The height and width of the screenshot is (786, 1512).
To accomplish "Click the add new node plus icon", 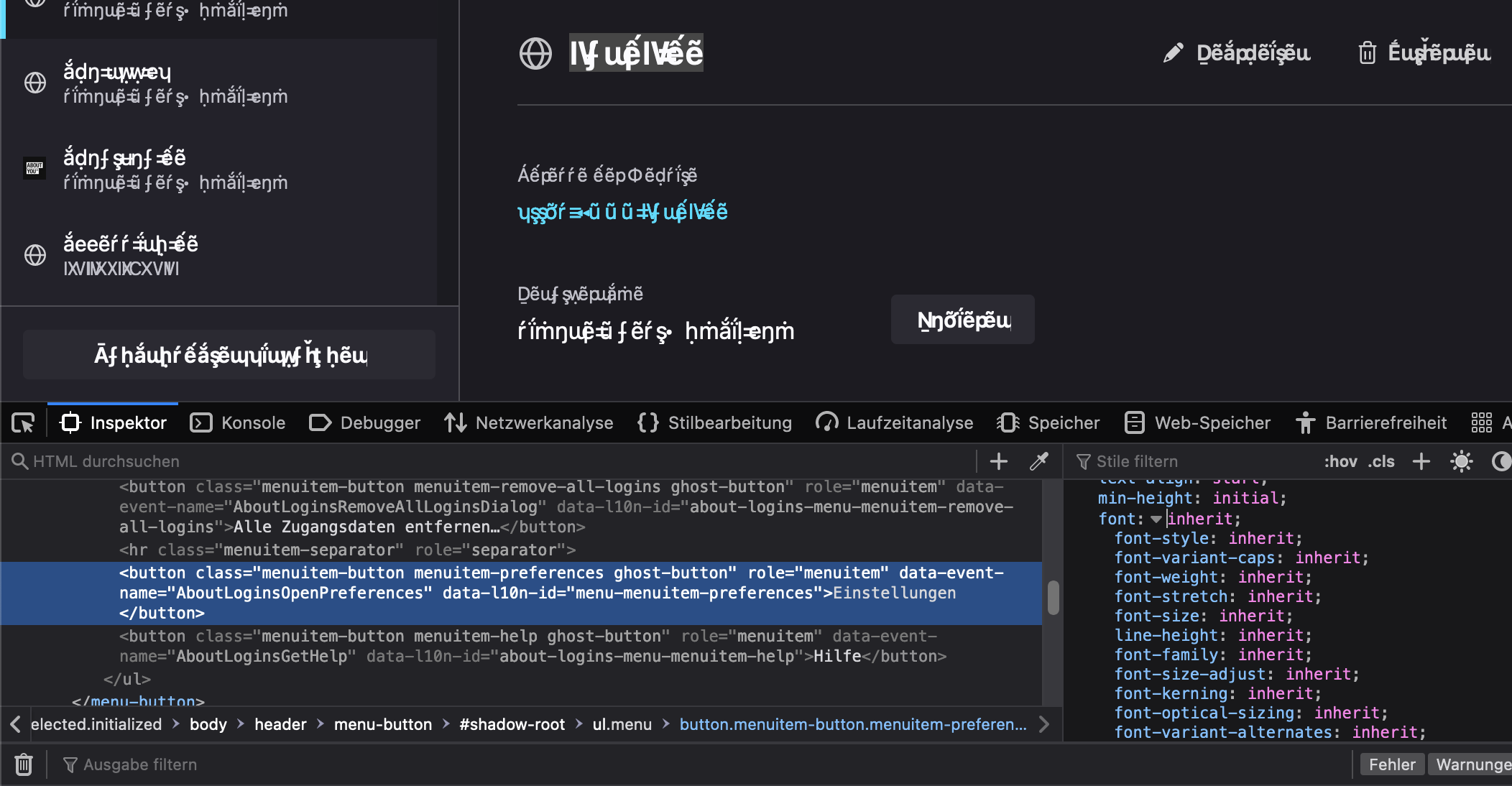I will point(999,461).
